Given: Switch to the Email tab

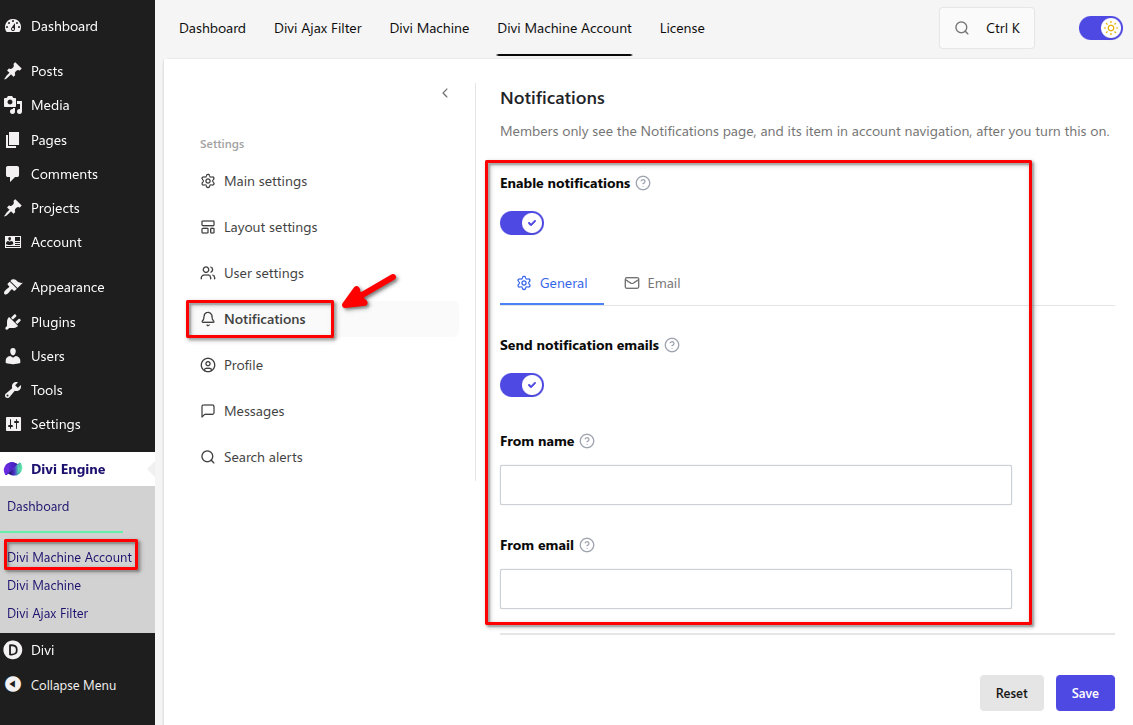Looking at the screenshot, I should [x=652, y=283].
